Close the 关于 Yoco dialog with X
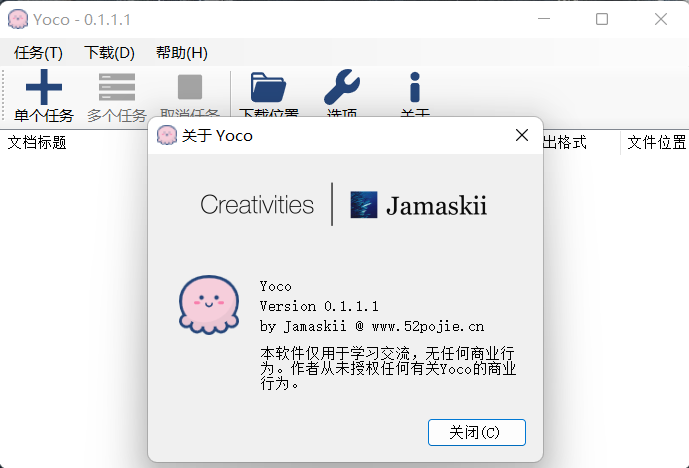Screen dimensions: 689x468 pos(521,135)
